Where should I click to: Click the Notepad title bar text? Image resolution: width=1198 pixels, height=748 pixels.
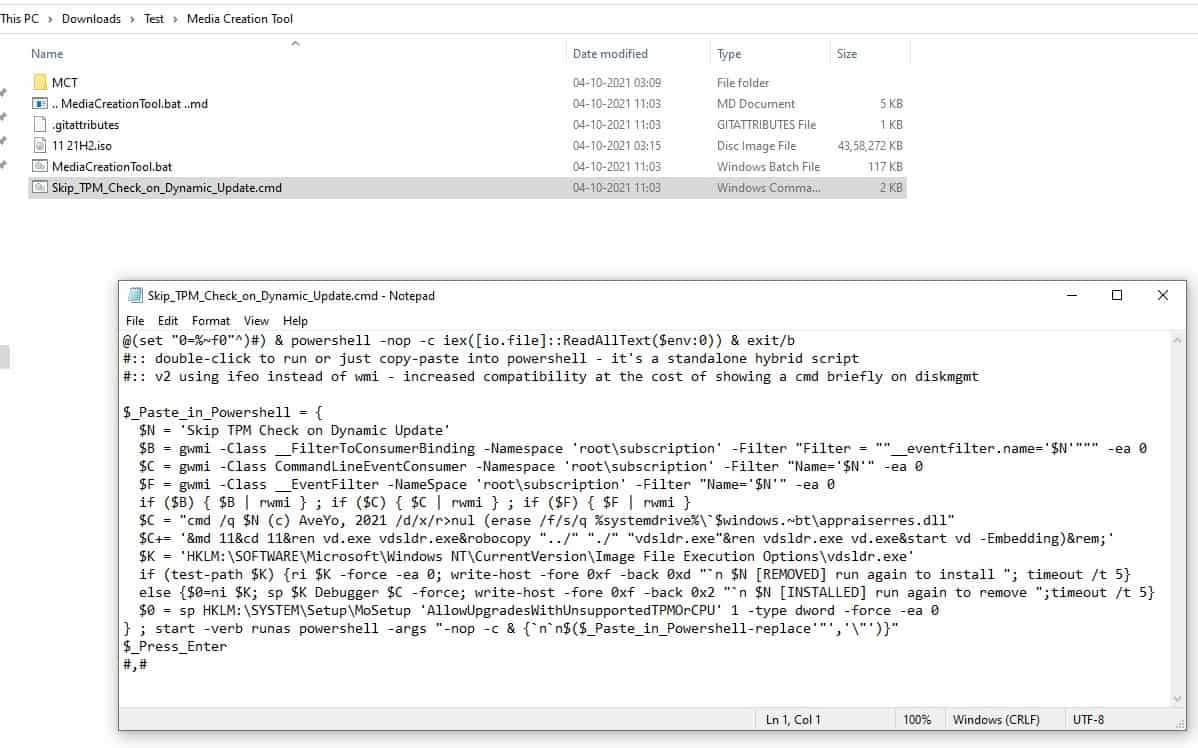[x=291, y=296]
